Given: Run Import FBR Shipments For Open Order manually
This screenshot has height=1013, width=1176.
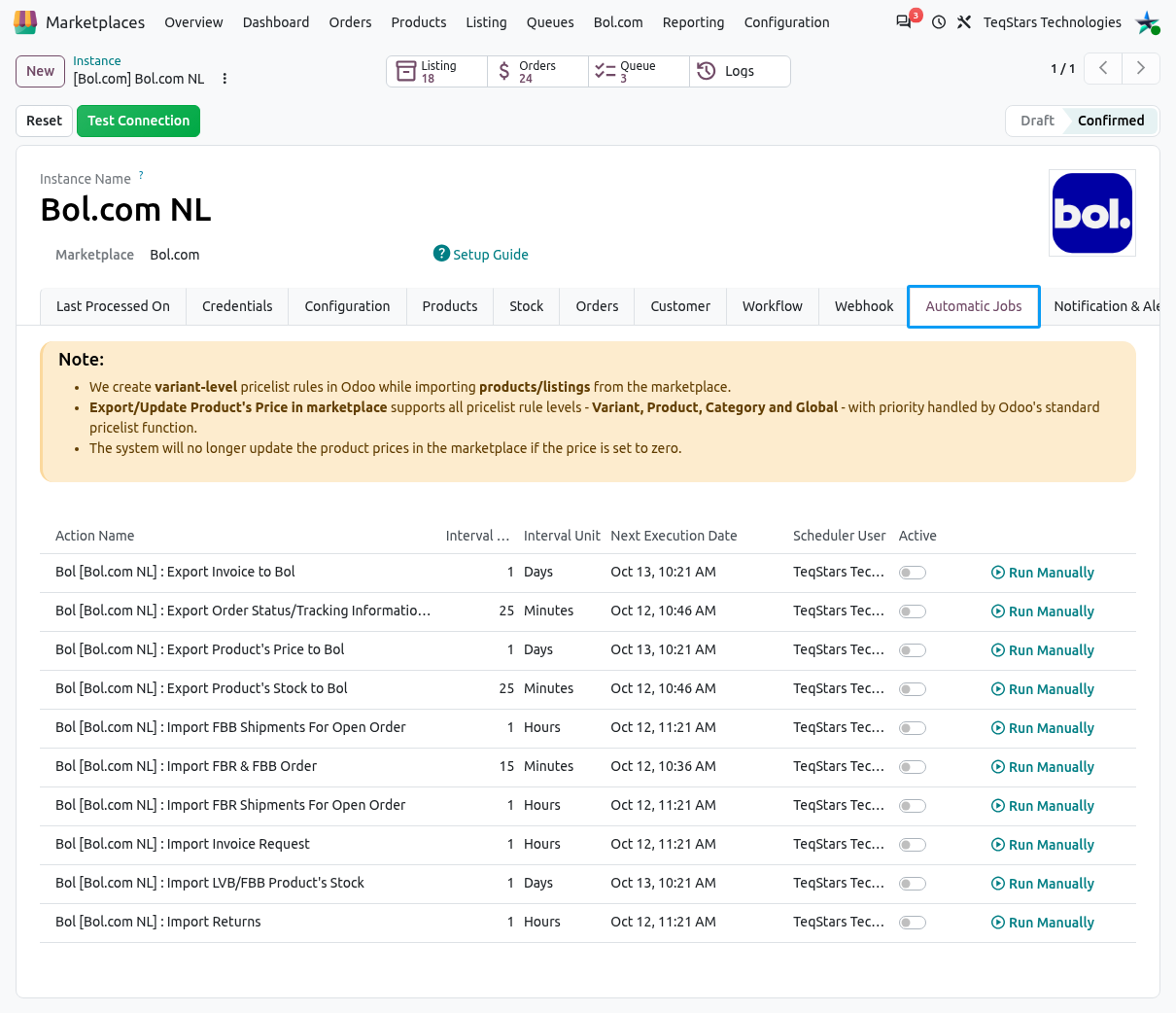Looking at the screenshot, I should (1043, 806).
